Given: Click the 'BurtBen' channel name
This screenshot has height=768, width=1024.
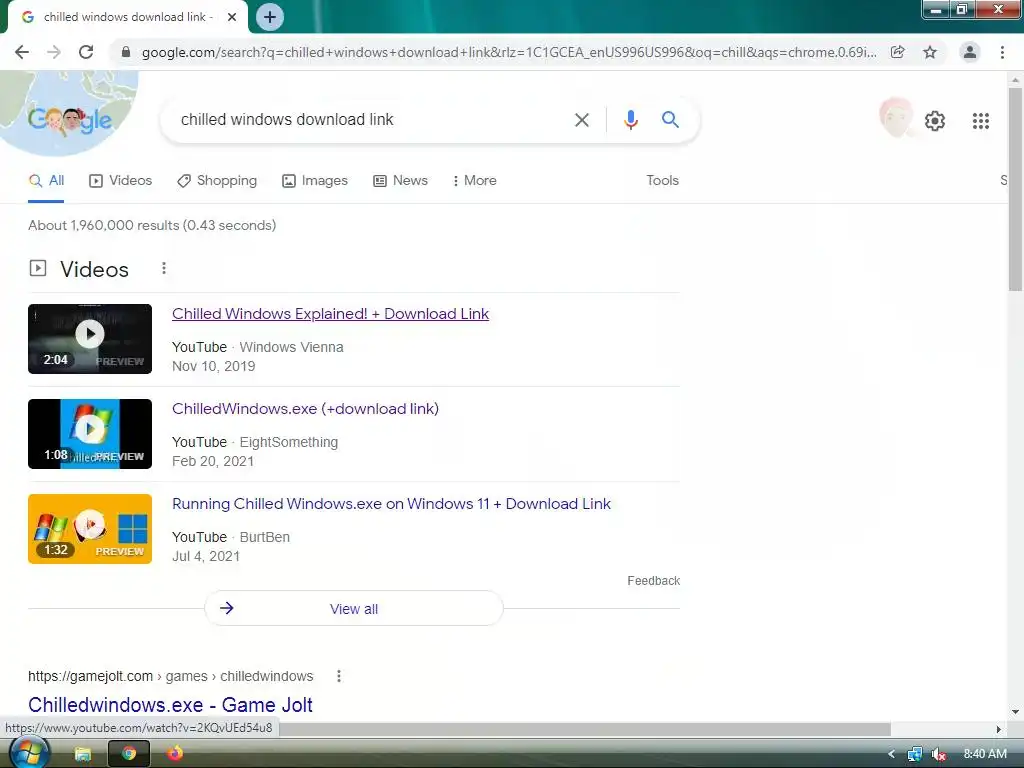Looking at the screenshot, I should (x=264, y=537).
